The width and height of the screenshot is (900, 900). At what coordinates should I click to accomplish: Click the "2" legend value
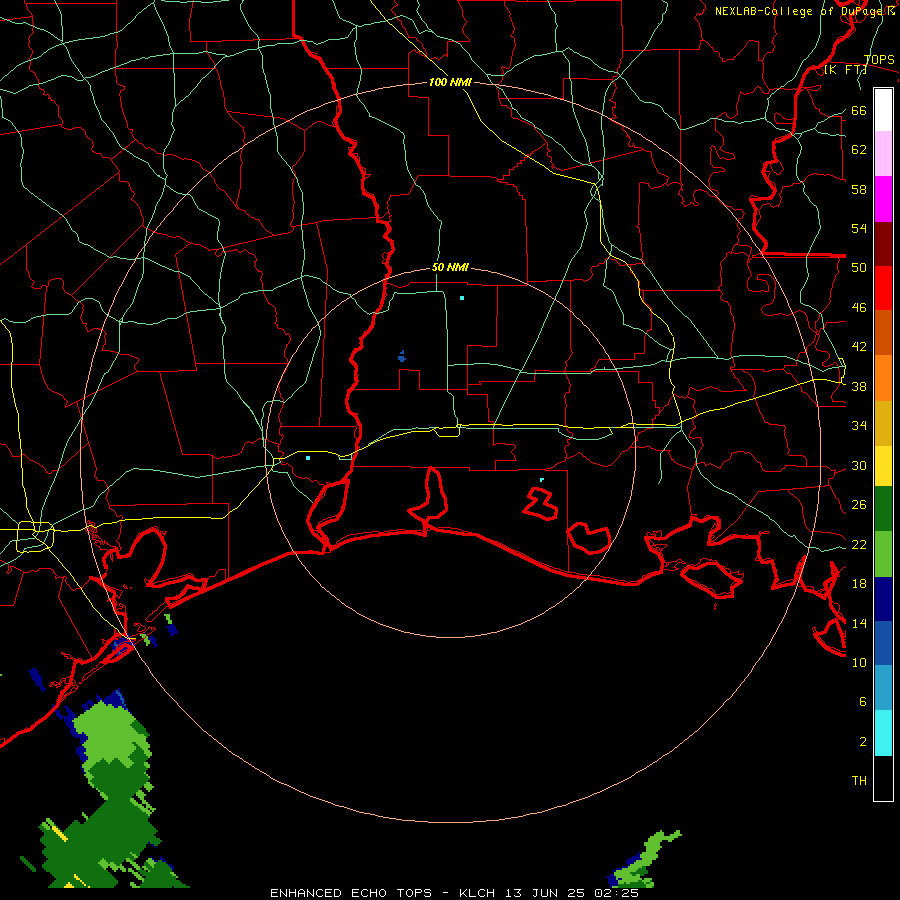863,742
